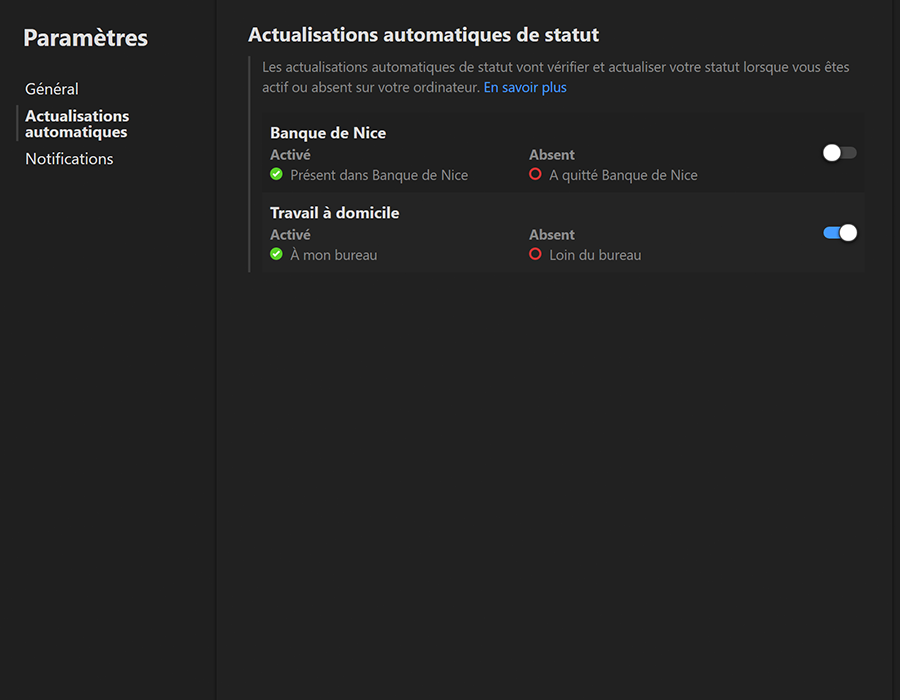Go to the Notifications settings
The width and height of the screenshot is (900, 700).
[x=69, y=159]
